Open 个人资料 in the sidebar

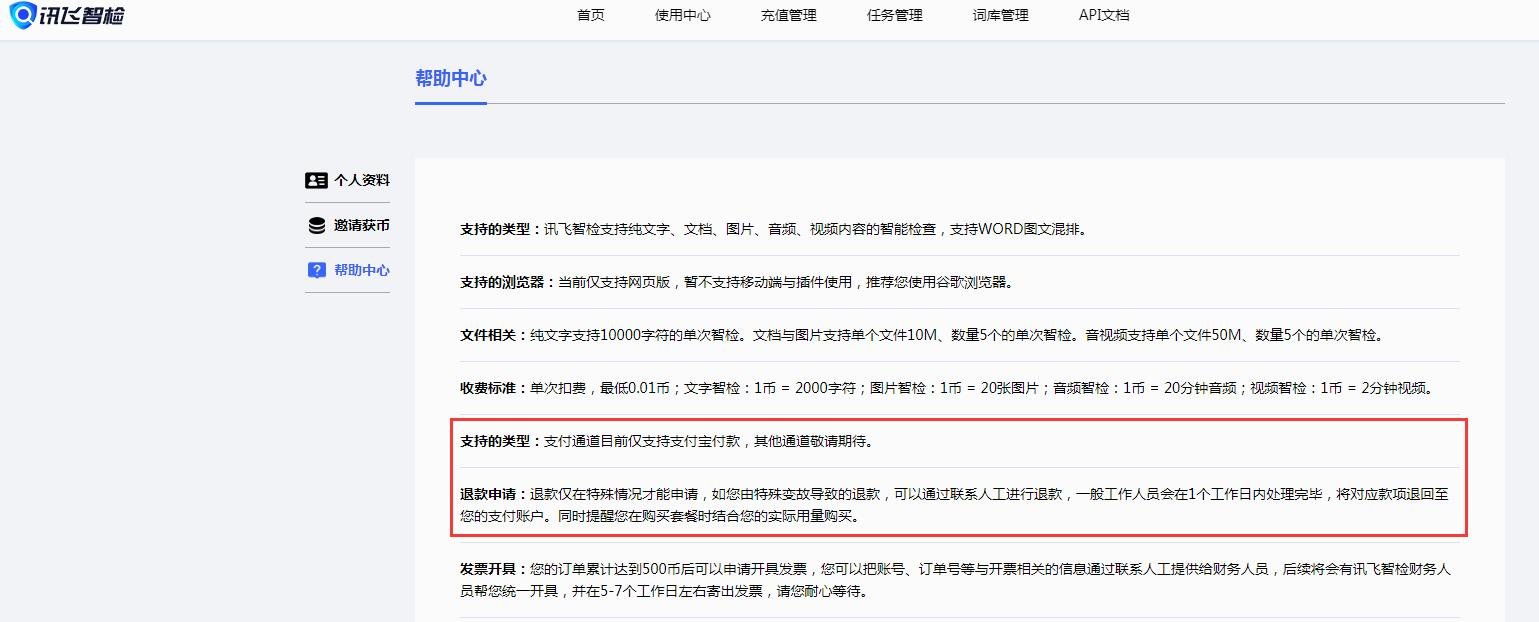(362, 181)
